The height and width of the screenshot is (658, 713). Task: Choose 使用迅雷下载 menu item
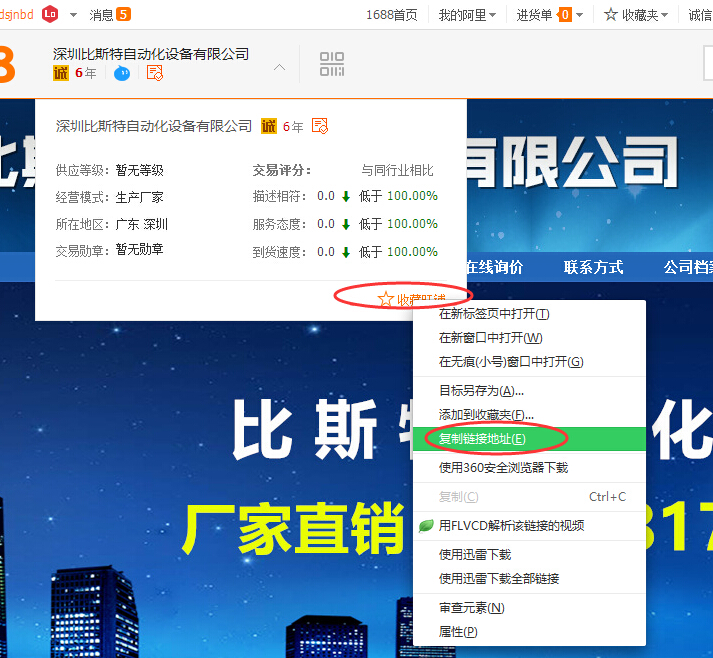pos(529,555)
